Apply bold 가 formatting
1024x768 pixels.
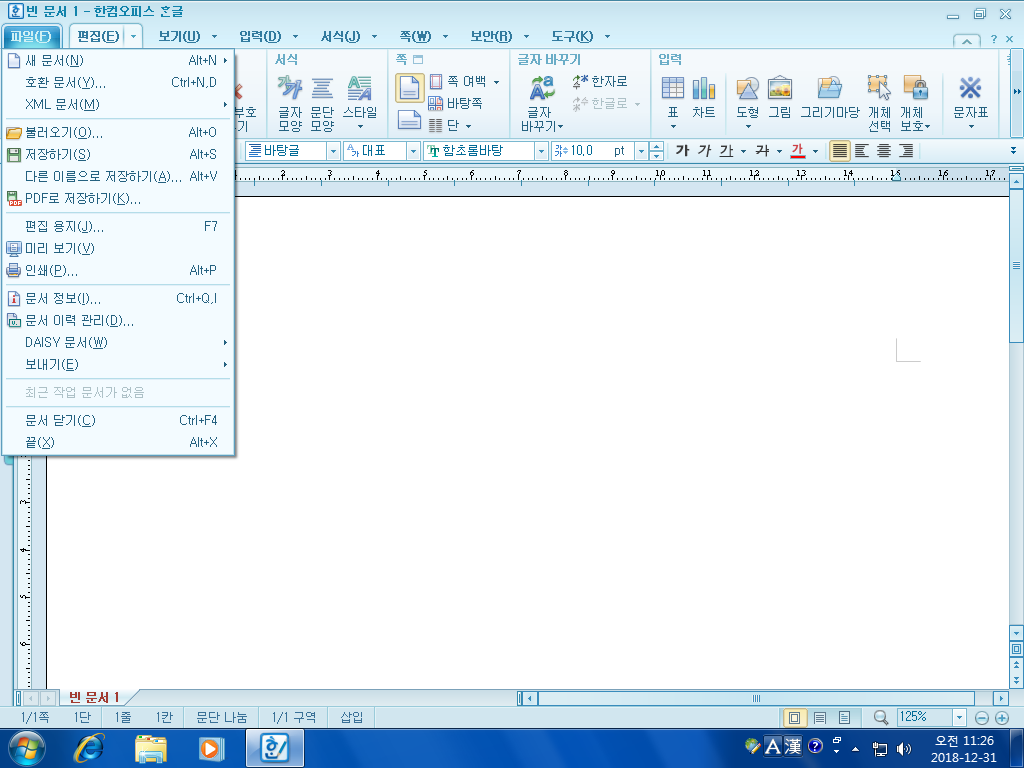coord(682,151)
